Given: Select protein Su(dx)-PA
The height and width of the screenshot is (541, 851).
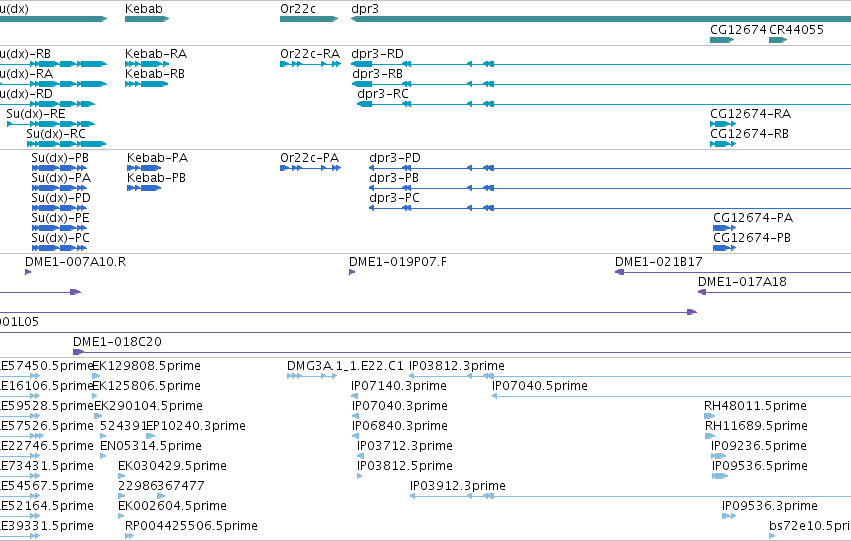Looking at the screenshot, I should click(61, 179).
